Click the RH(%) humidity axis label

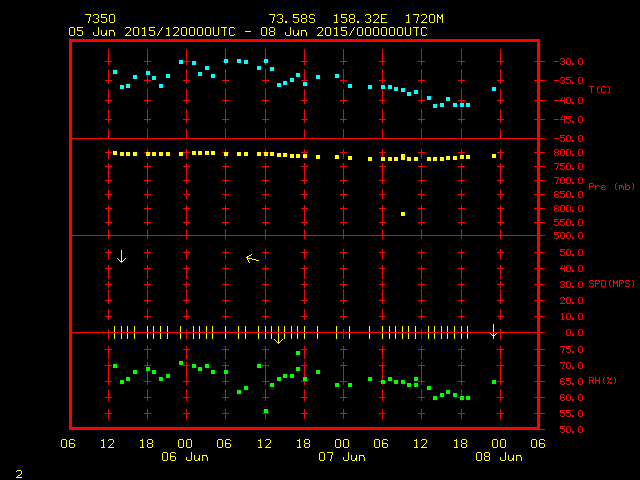(603, 381)
